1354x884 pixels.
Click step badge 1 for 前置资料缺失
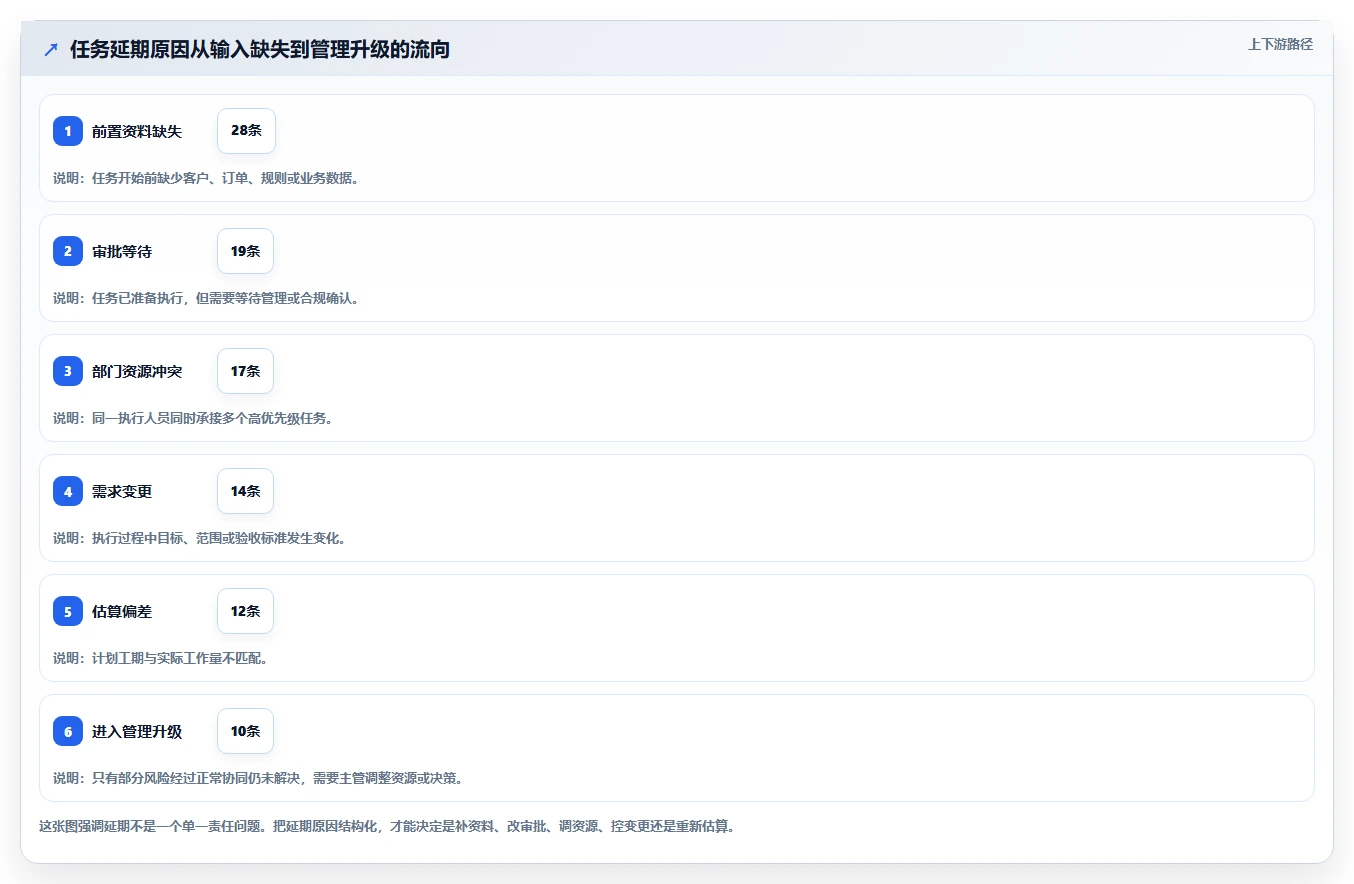68,131
